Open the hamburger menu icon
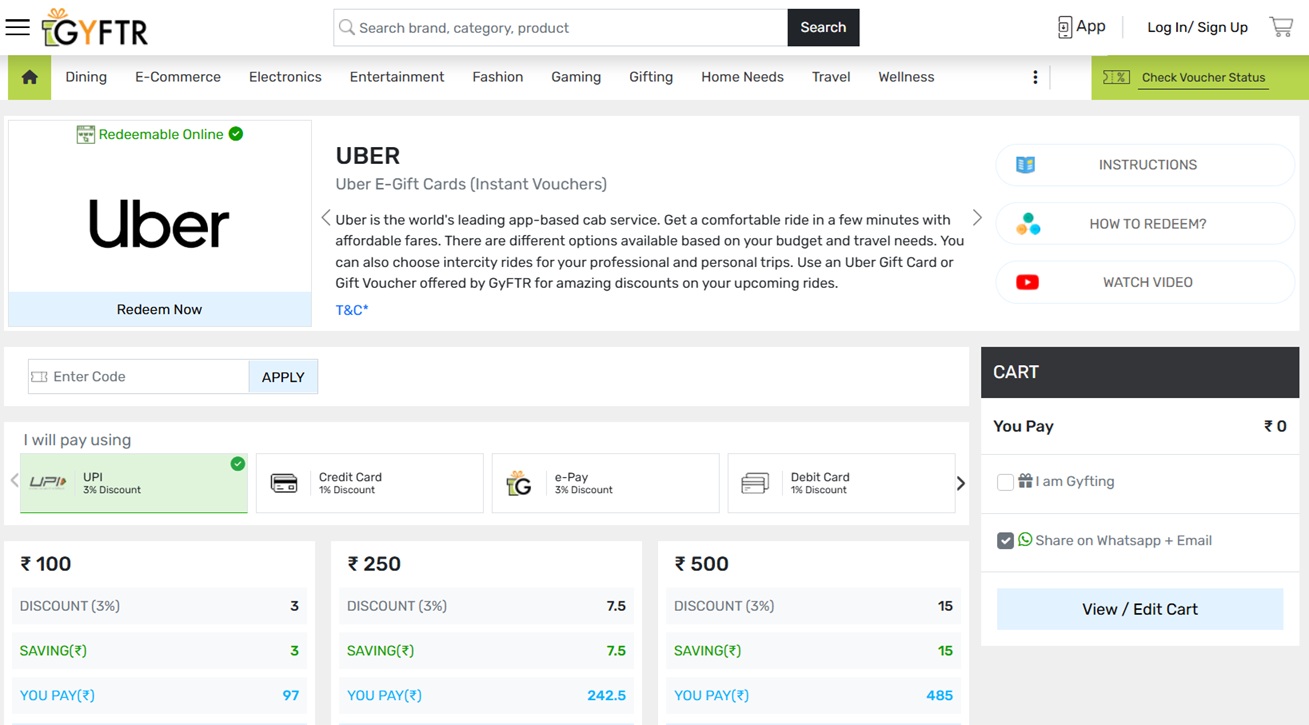This screenshot has height=725, width=1309. [18, 27]
